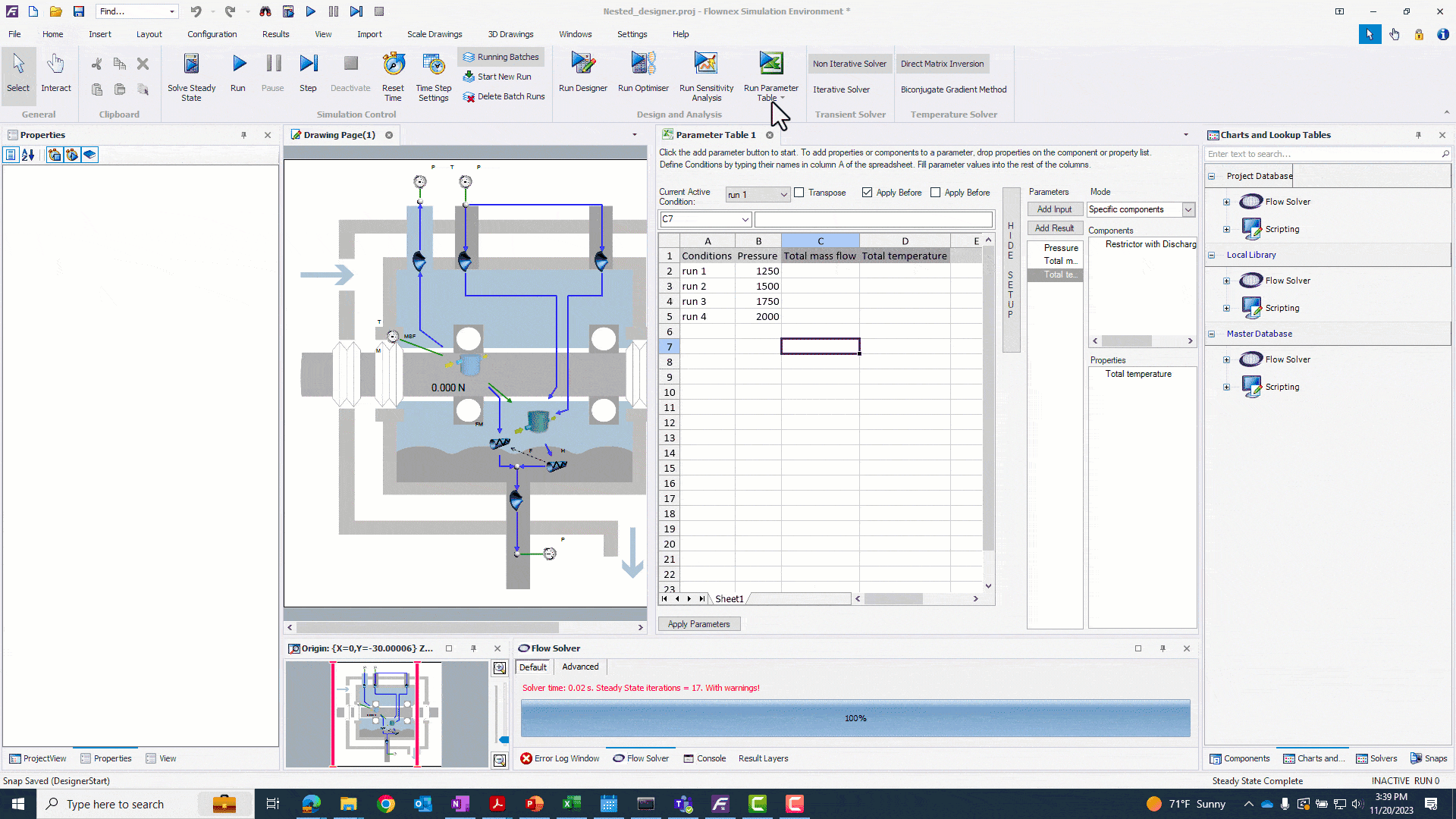Select Non Iterative Solver option

tap(849, 64)
